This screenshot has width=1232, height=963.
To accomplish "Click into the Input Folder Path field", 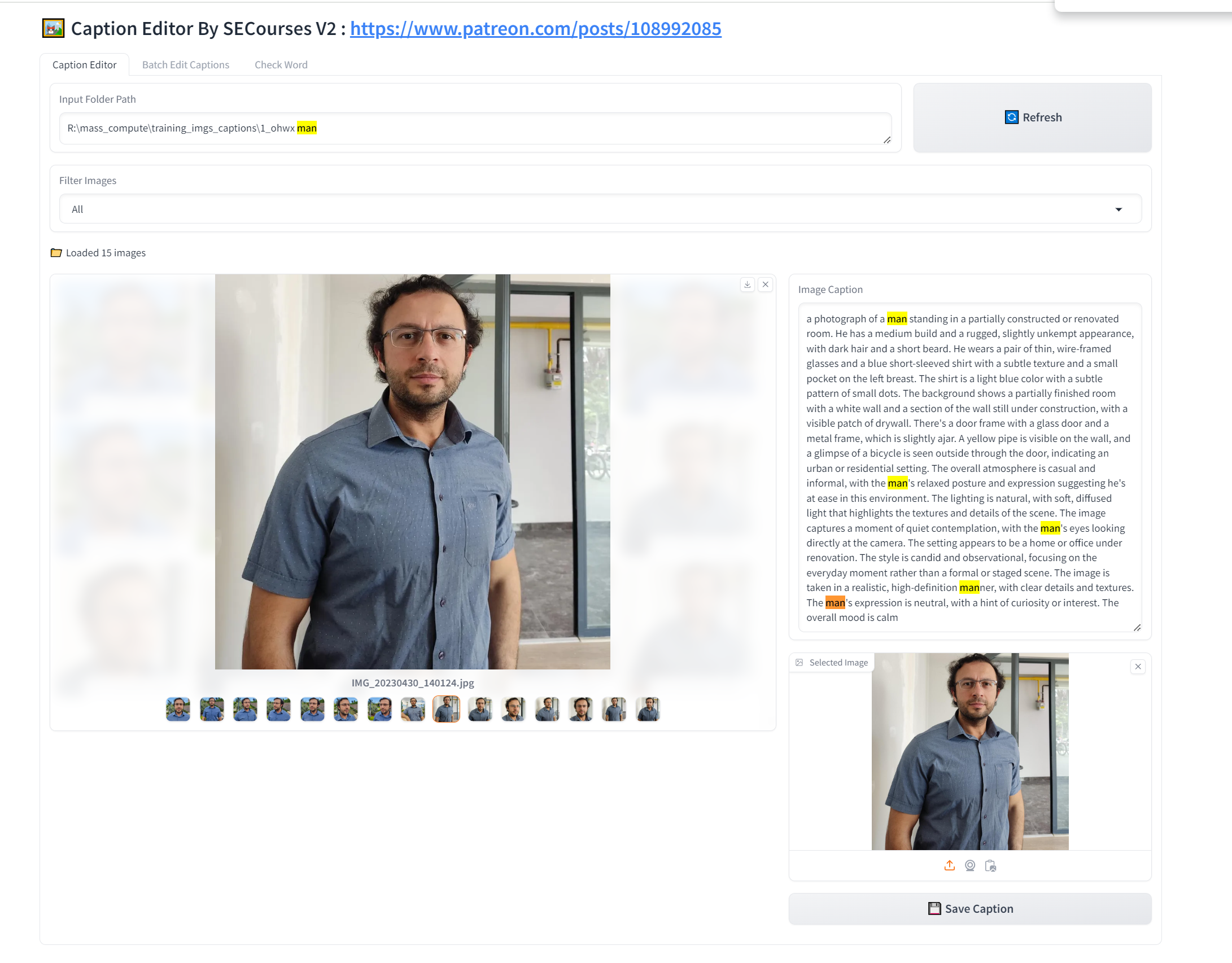I will pyautogui.click(x=474, y=128).
